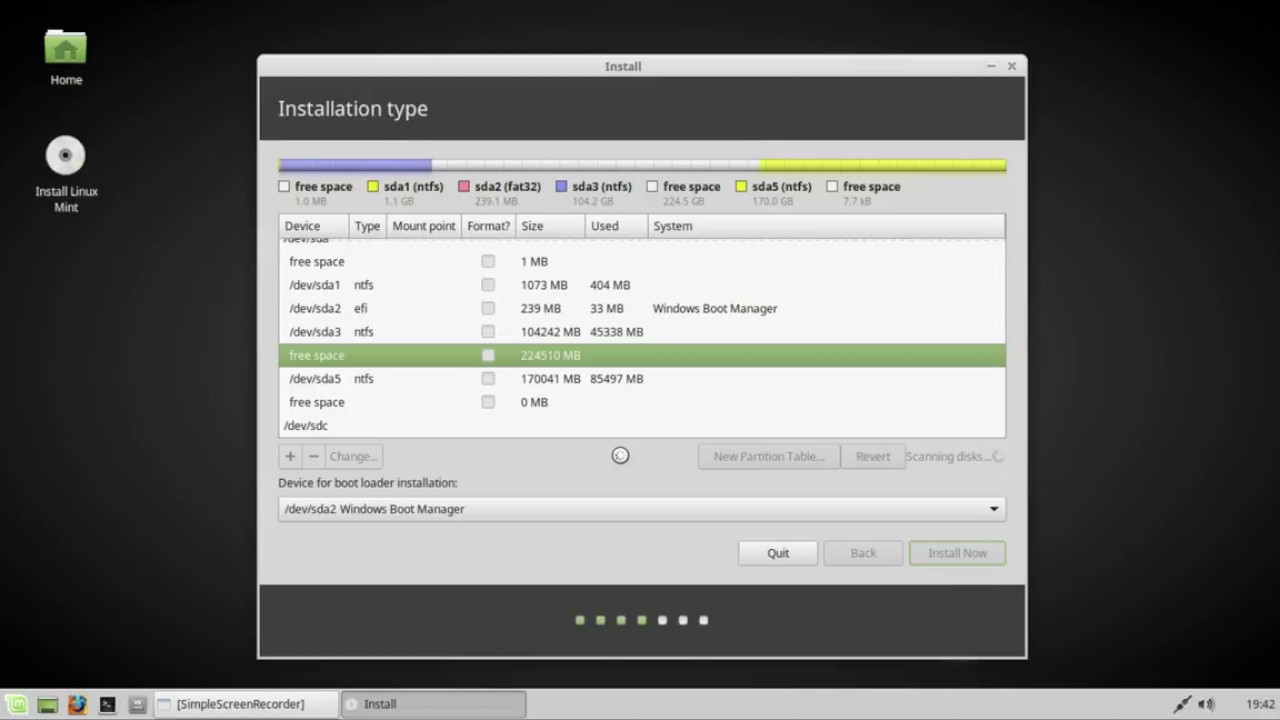Click the System column header
Image resolution: width=1280 pixels, height=720 pixels.
point(826,226)
